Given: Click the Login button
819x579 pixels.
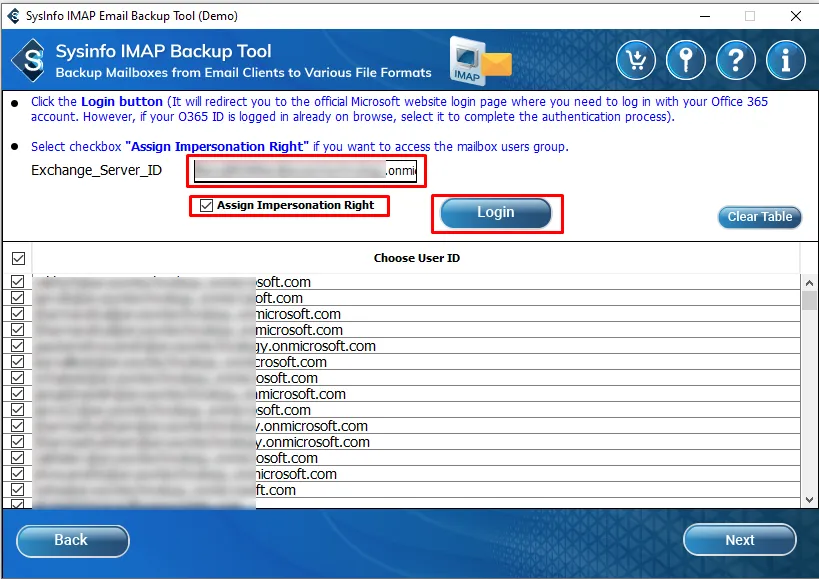Looking at the screenshot, I should 496,212.
